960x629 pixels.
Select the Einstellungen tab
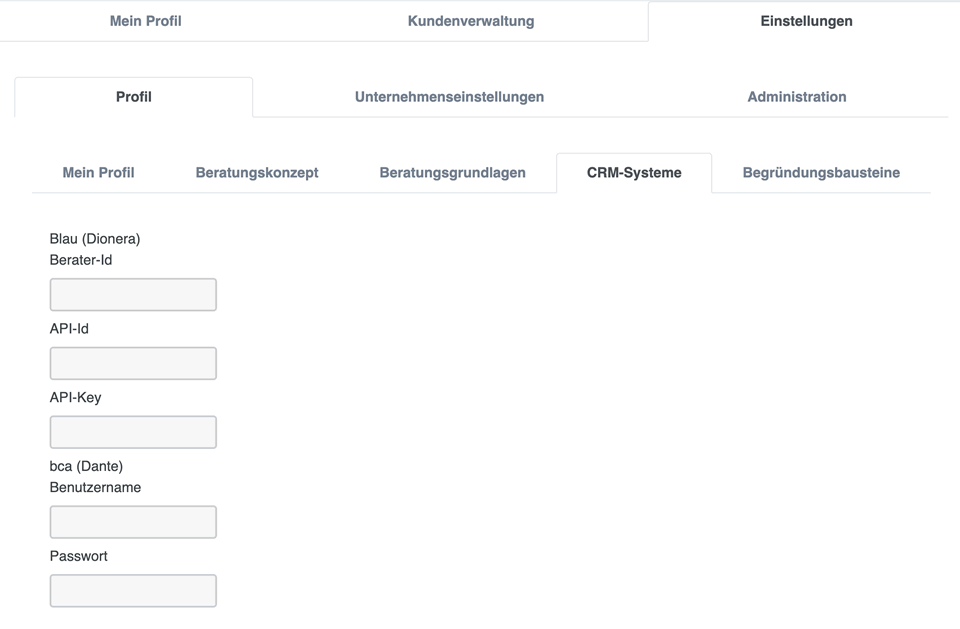806,21
